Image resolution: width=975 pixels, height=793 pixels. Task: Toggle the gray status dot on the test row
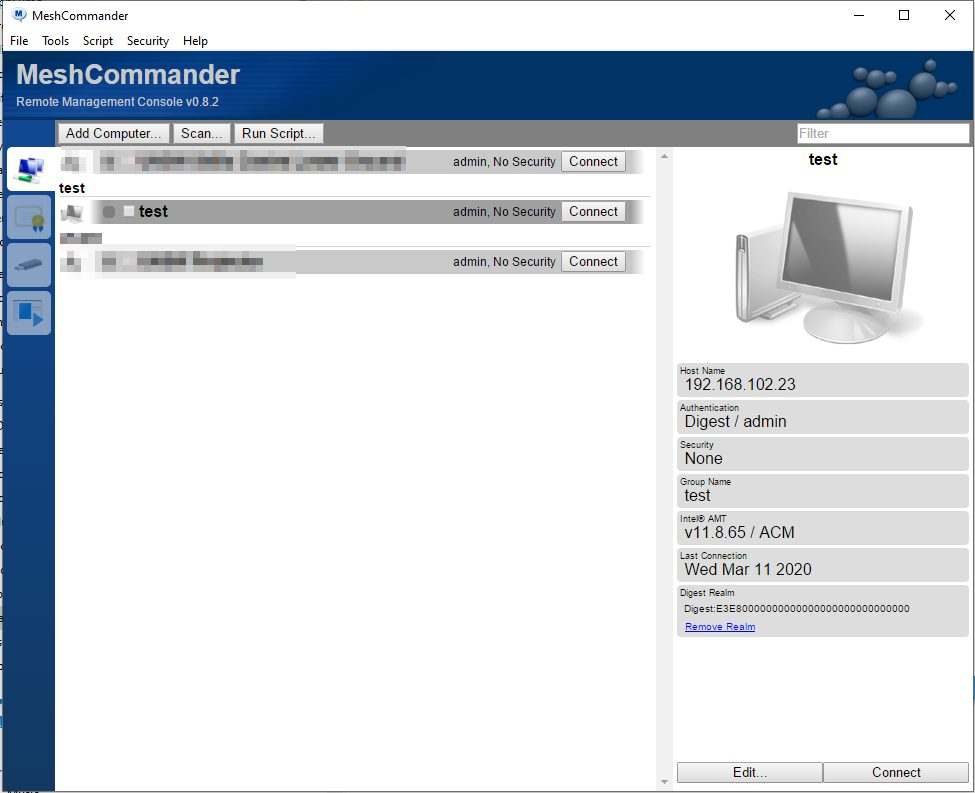pyautogui.click(x=108, y=211)
